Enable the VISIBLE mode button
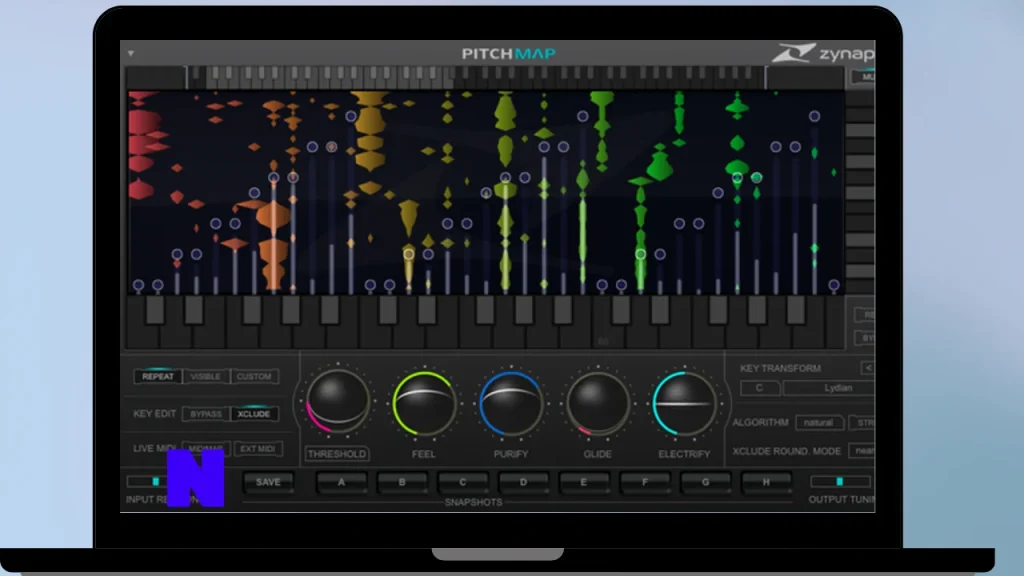The image size is (1024, 576). click(206, 376)
